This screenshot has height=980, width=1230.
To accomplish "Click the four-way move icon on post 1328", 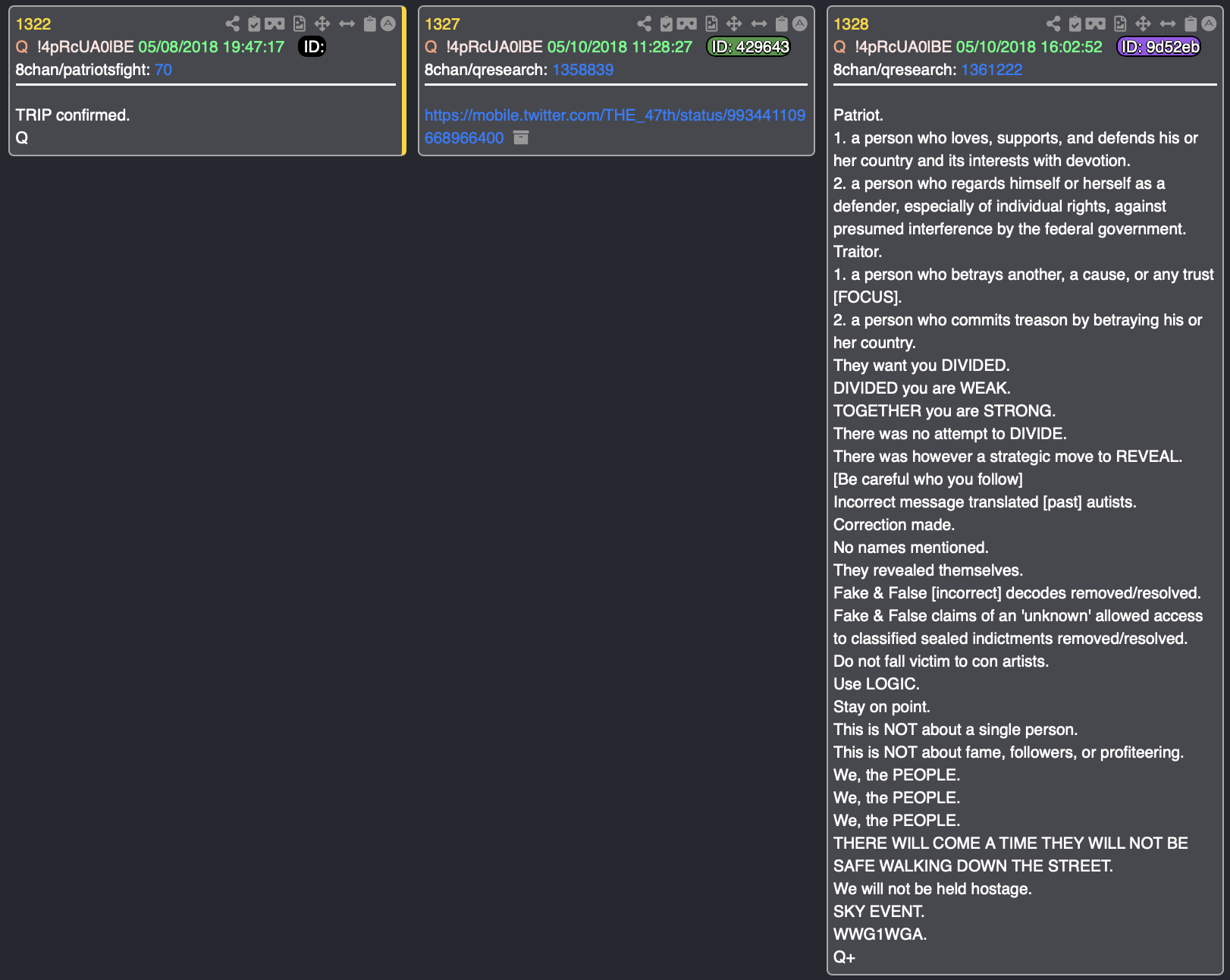I will point(1144,24).
